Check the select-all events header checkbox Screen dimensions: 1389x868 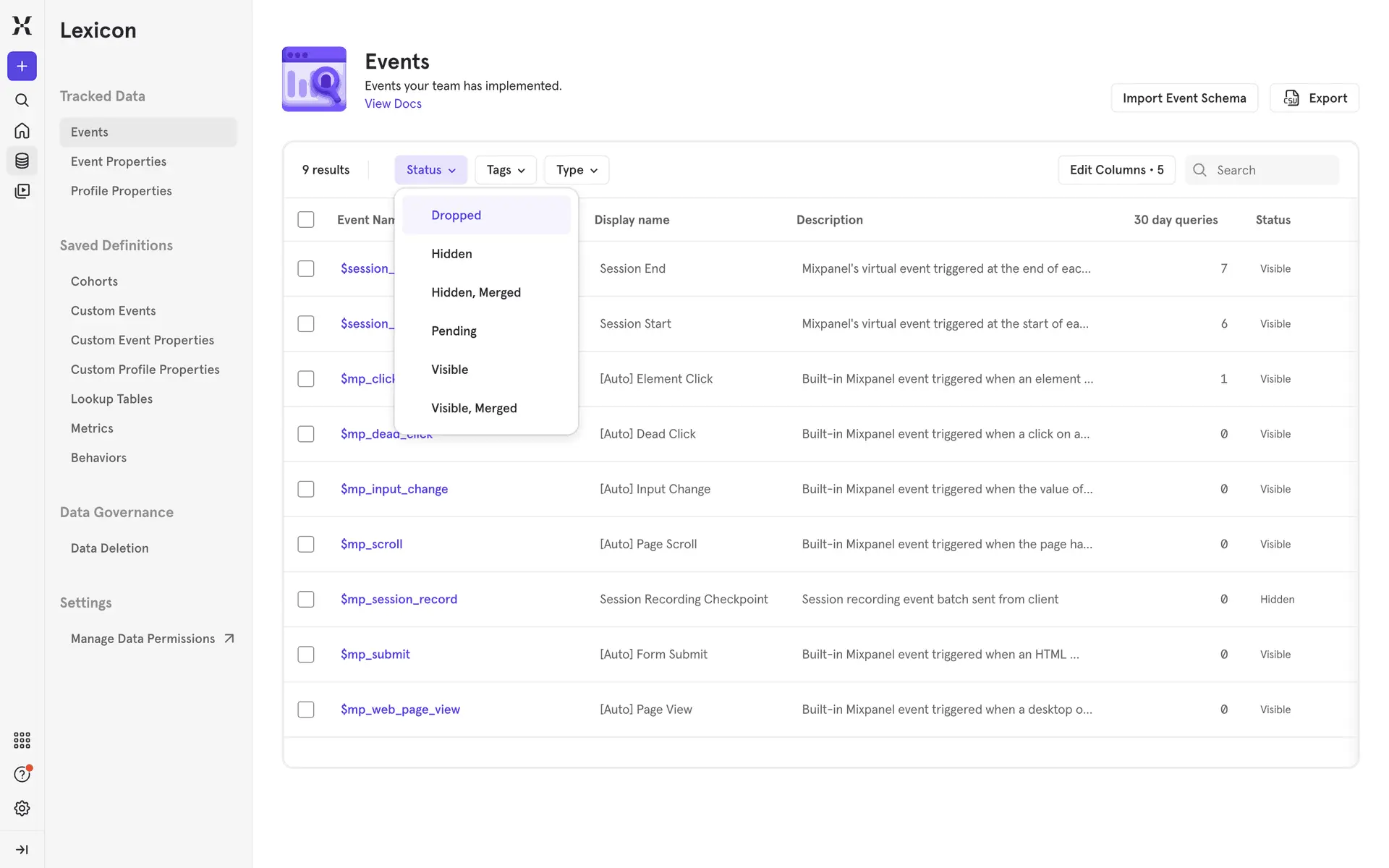306,220
